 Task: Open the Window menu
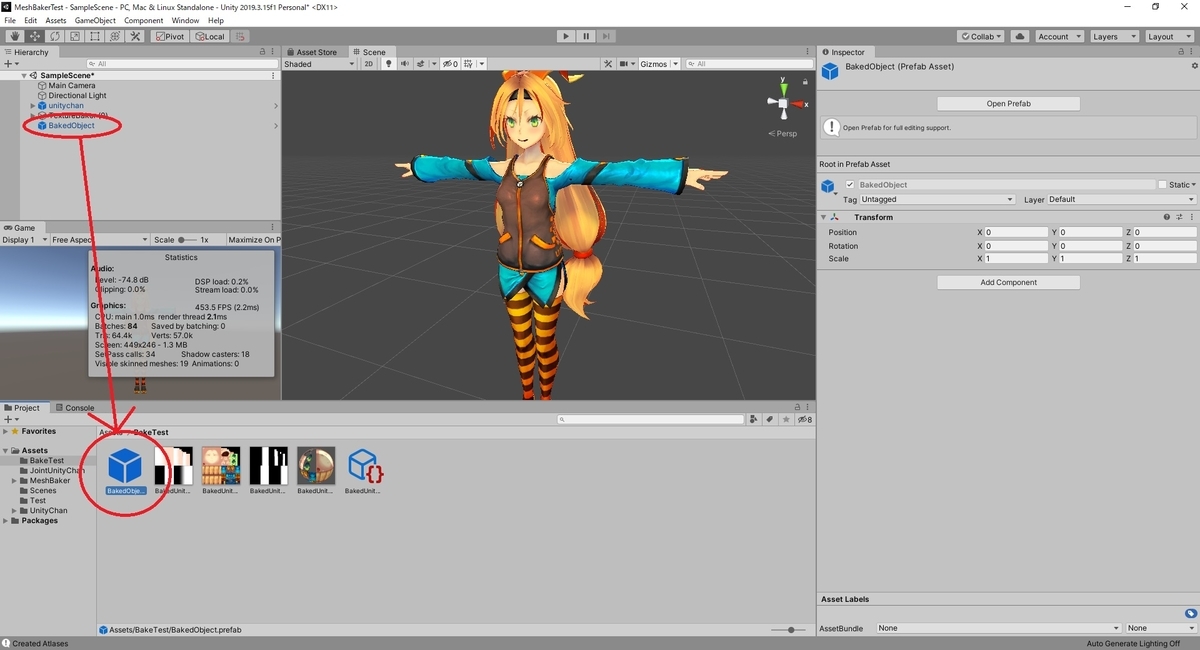point(185,20)
